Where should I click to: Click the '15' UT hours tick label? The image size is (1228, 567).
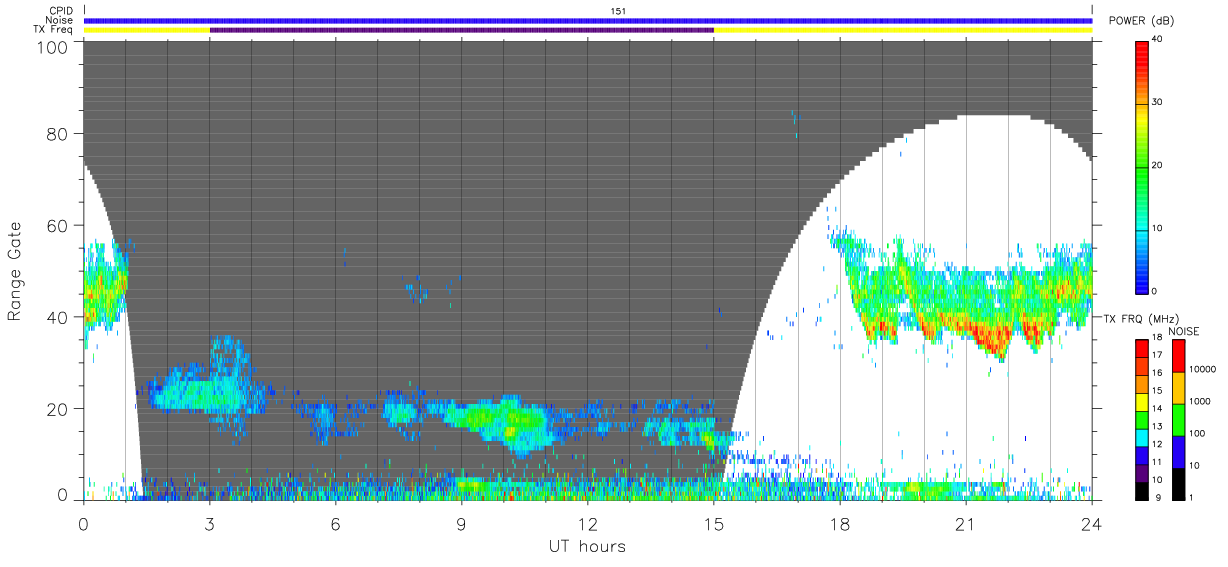coord(713,524)
